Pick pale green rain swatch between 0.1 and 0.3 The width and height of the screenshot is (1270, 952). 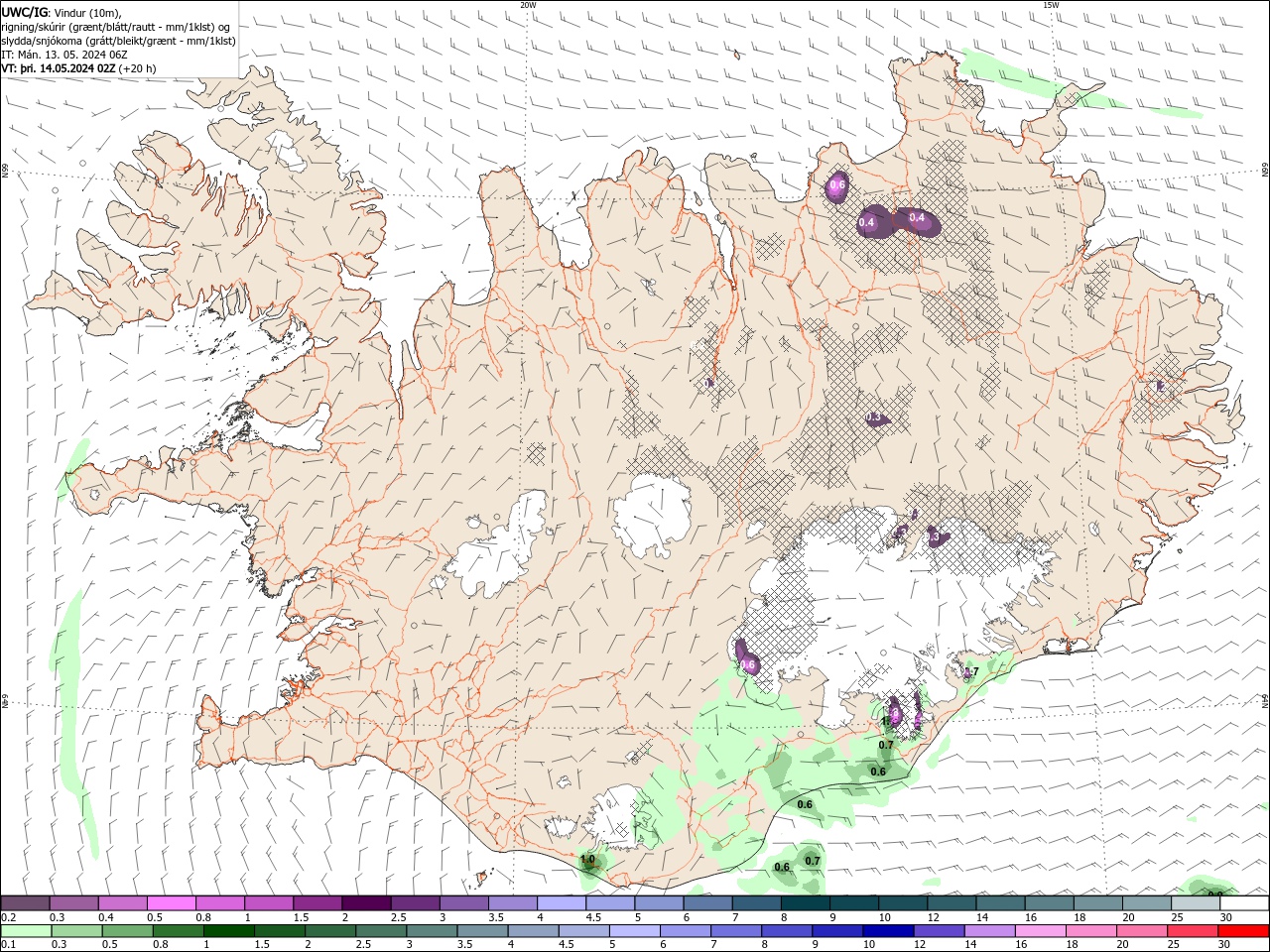pyautogui.click(x=26, y=931)
